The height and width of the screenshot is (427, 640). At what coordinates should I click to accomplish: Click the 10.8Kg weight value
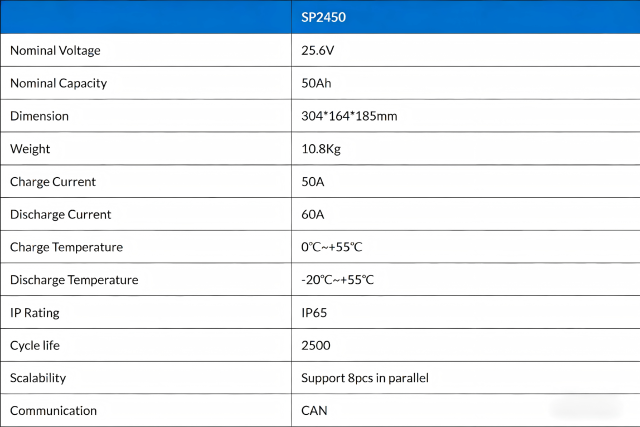[322, 149]
